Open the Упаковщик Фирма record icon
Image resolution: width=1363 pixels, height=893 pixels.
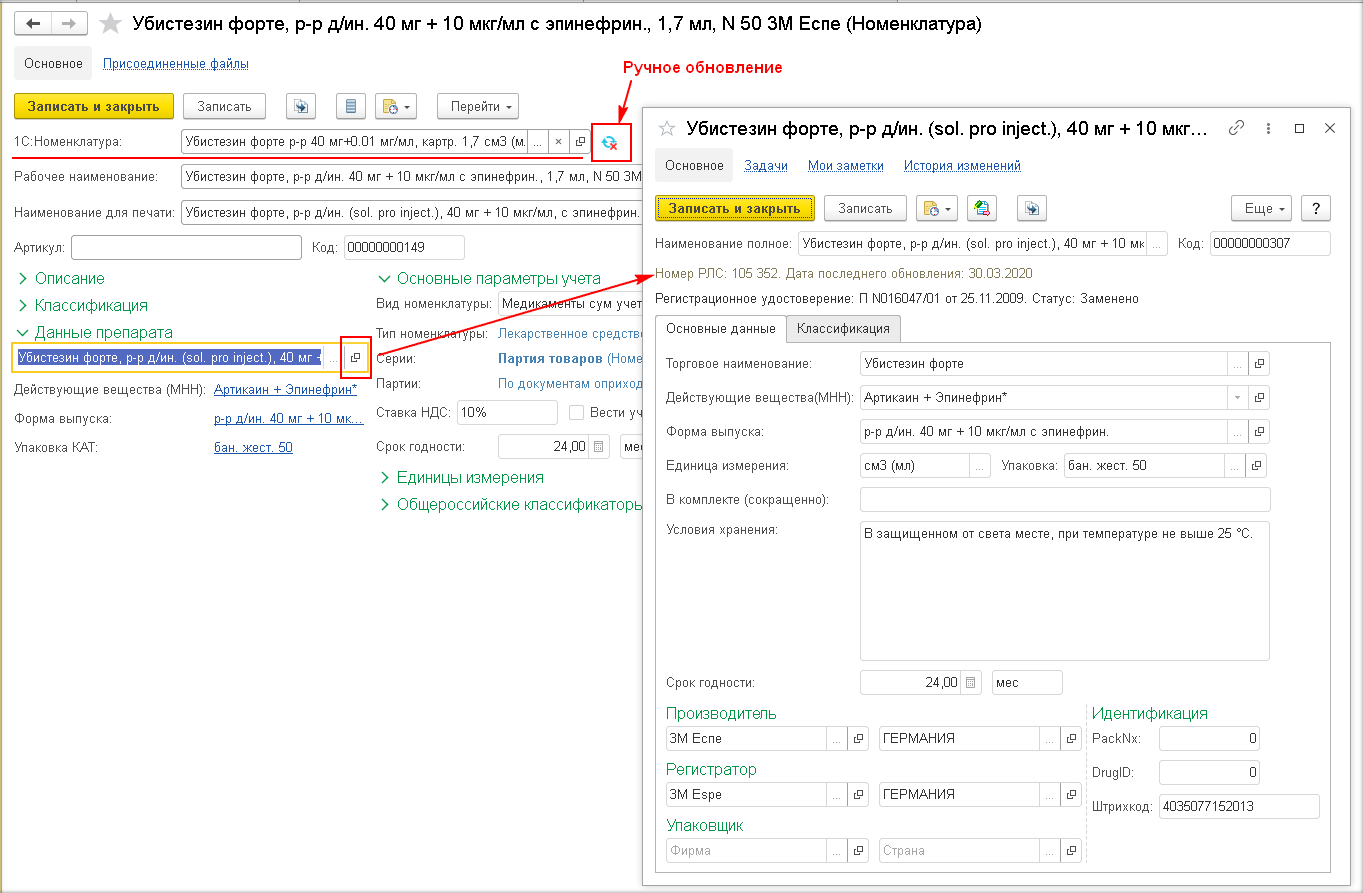point(857,850)
